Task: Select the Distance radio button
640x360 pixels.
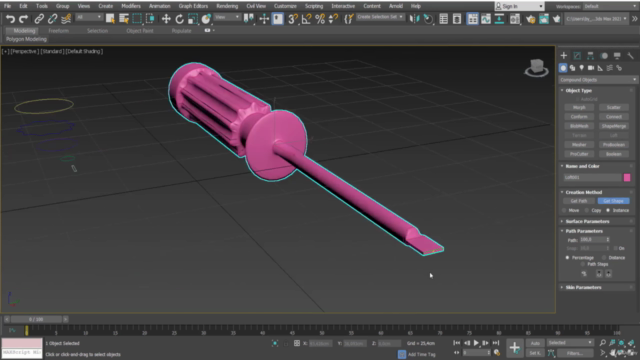Action: [x=604, y=258]
